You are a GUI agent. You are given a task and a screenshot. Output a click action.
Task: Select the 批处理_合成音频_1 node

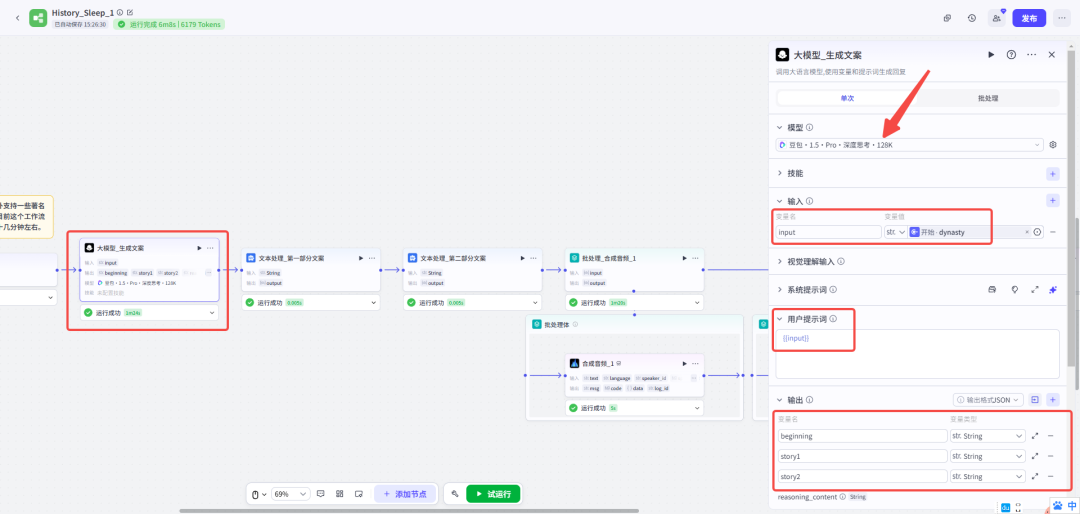point(634,270)
